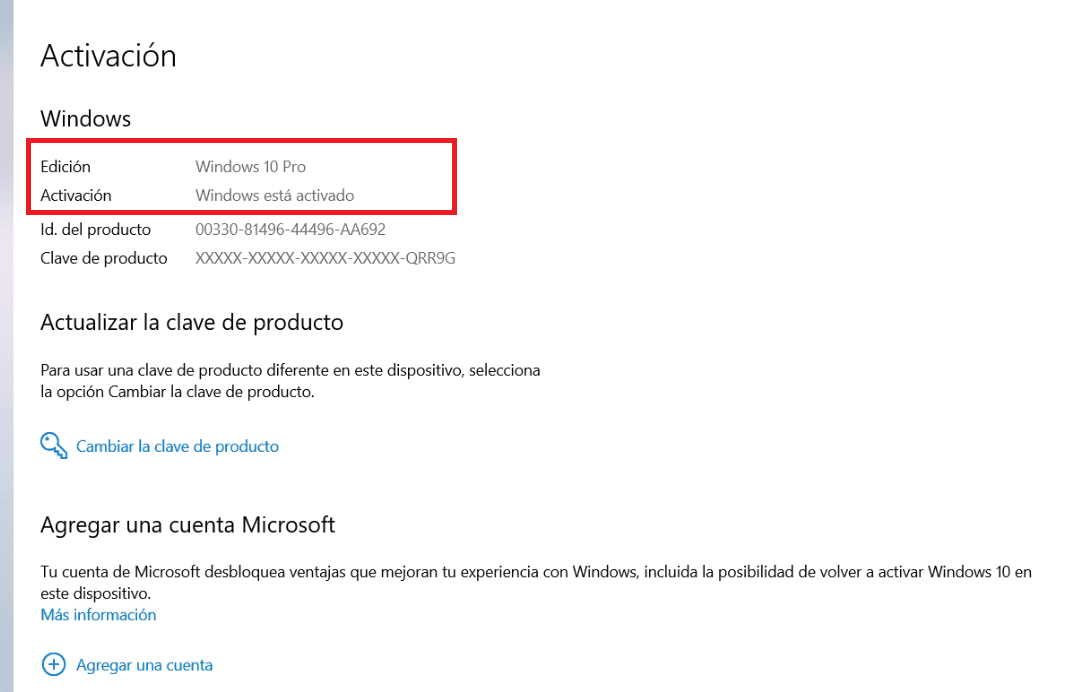Click the Actualizar la clave de producto heading
Screen dimensions: 1069x692
tap(191, 323)
